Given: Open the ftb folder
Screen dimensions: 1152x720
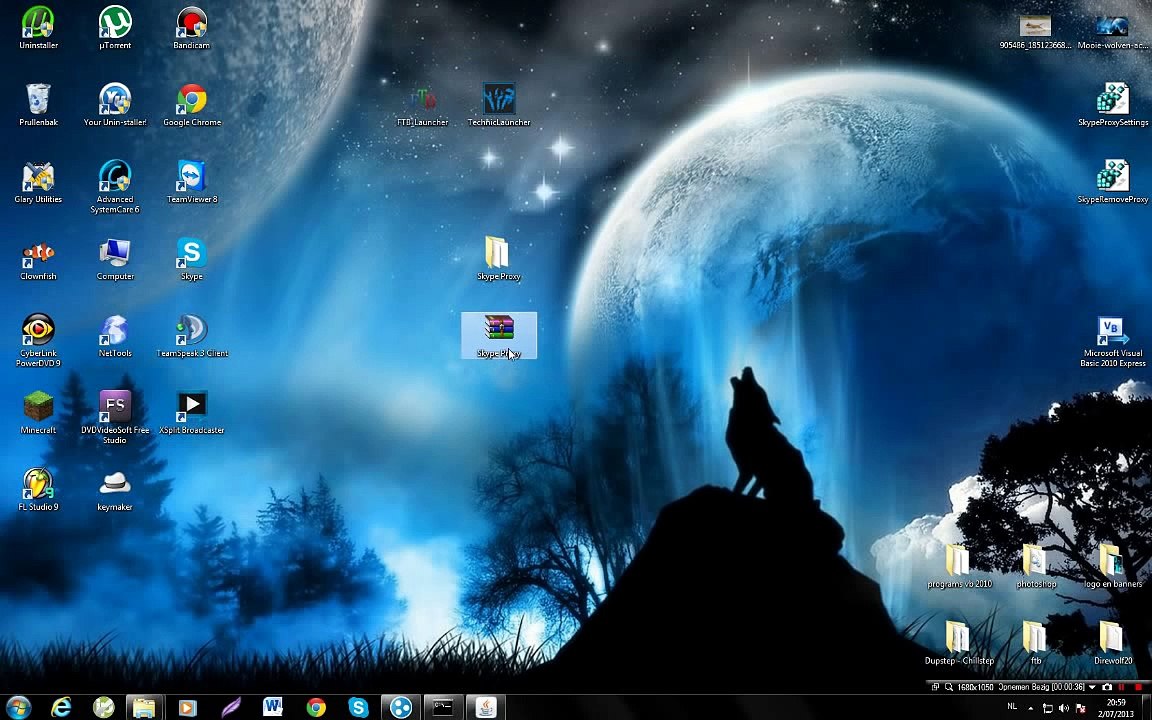Looking at the screenshot, I should (1036, 643).
